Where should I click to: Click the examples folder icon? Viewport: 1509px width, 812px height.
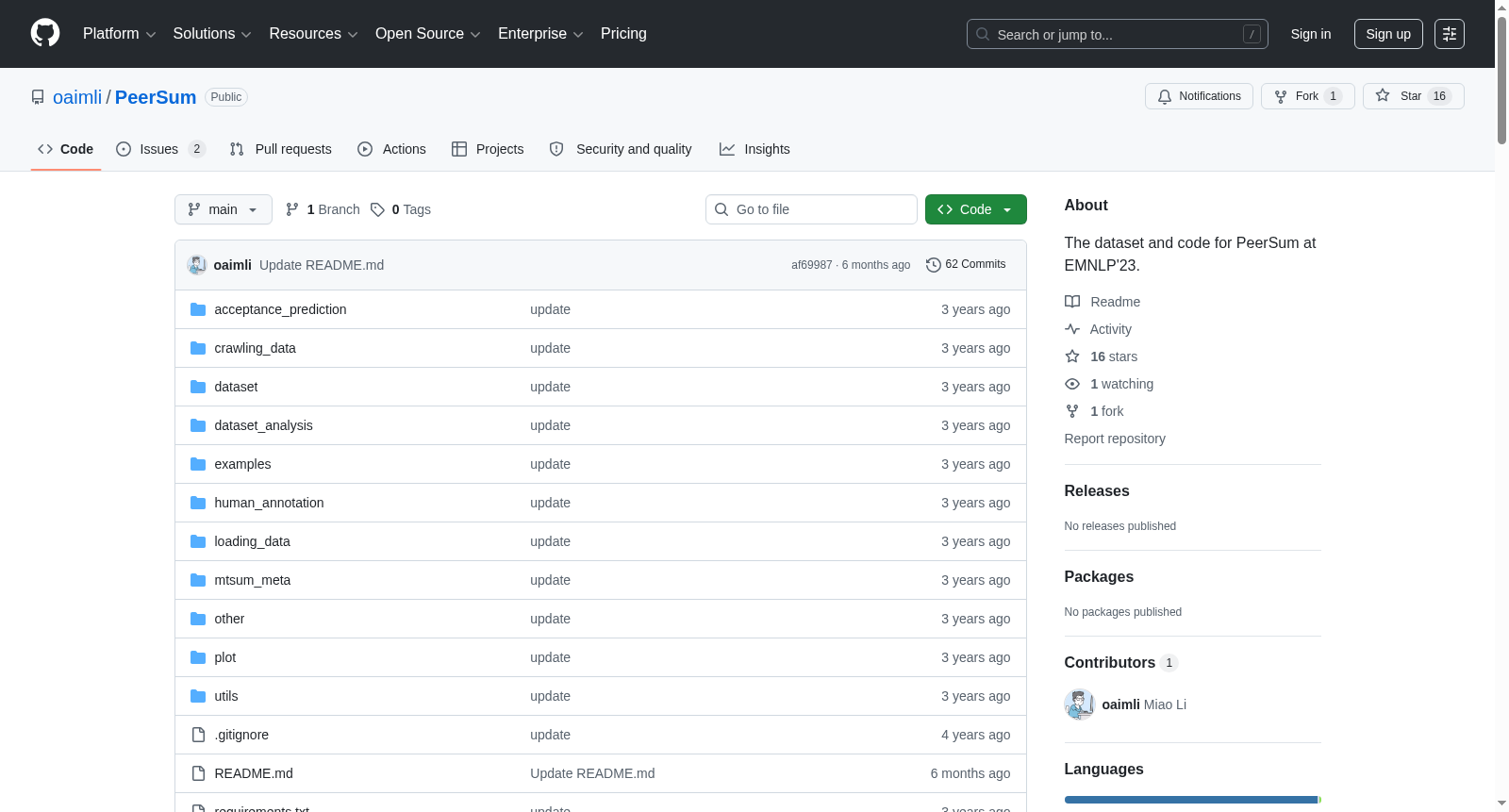click(x=198, y=464)
